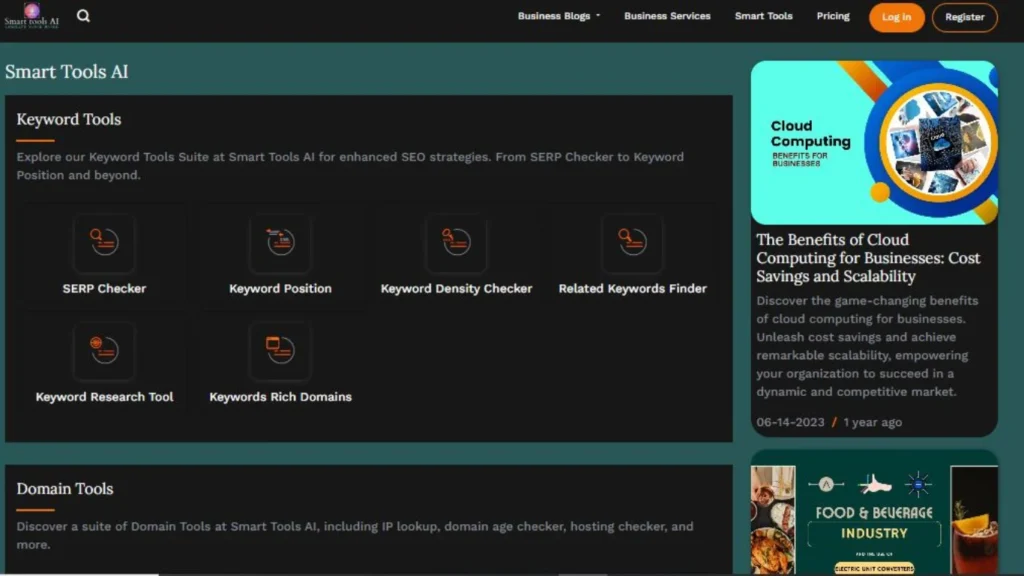This screenshot has height=576, width=1024.
Task: Open the search magnifier icon
Action: [x=83, y=16]
